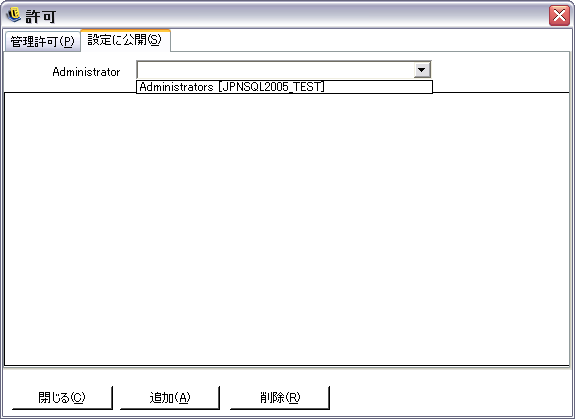Image resolution: width=575 pixels, height=419 pixels.
Task: Select the 設定に公開(S) tab
Action: point(125,40)
